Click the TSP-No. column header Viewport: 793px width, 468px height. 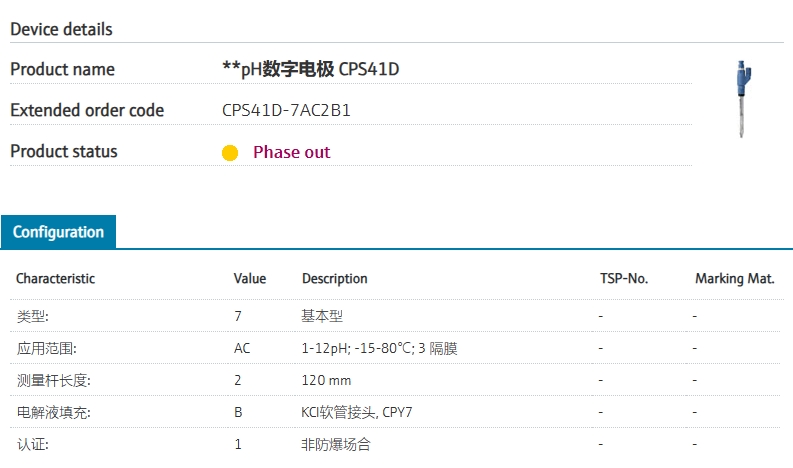click(624, 278)
